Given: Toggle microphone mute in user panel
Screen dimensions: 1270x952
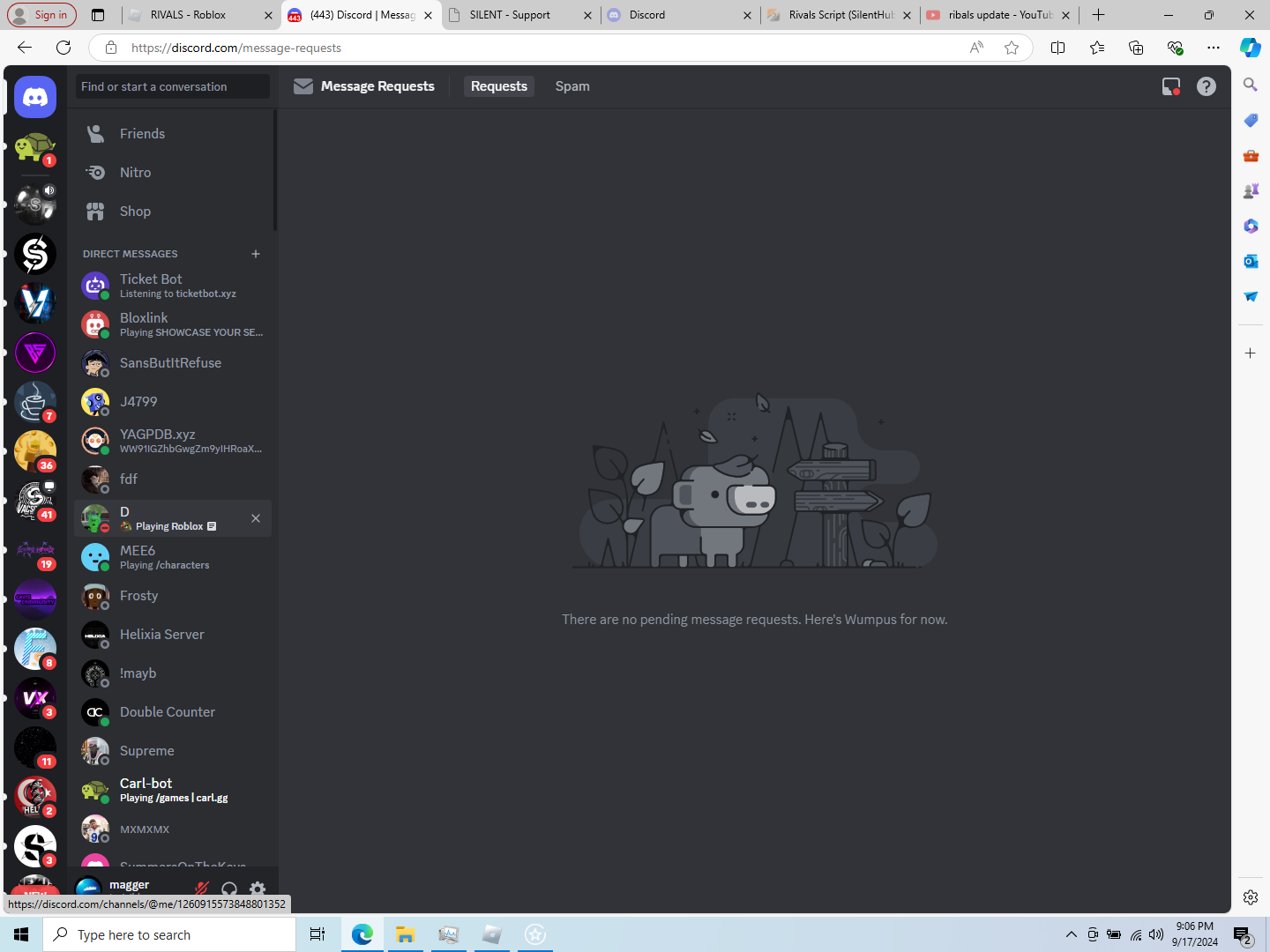Looking at the screenshot, I should [x=202, y=889].
